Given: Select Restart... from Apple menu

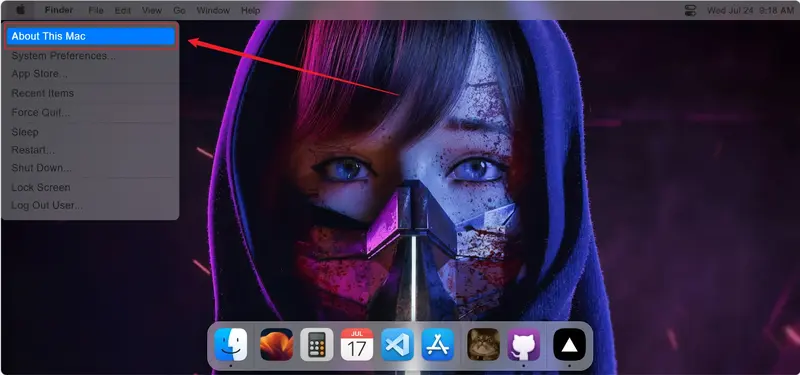Looking at the screenshot, I should coord(90,150).
